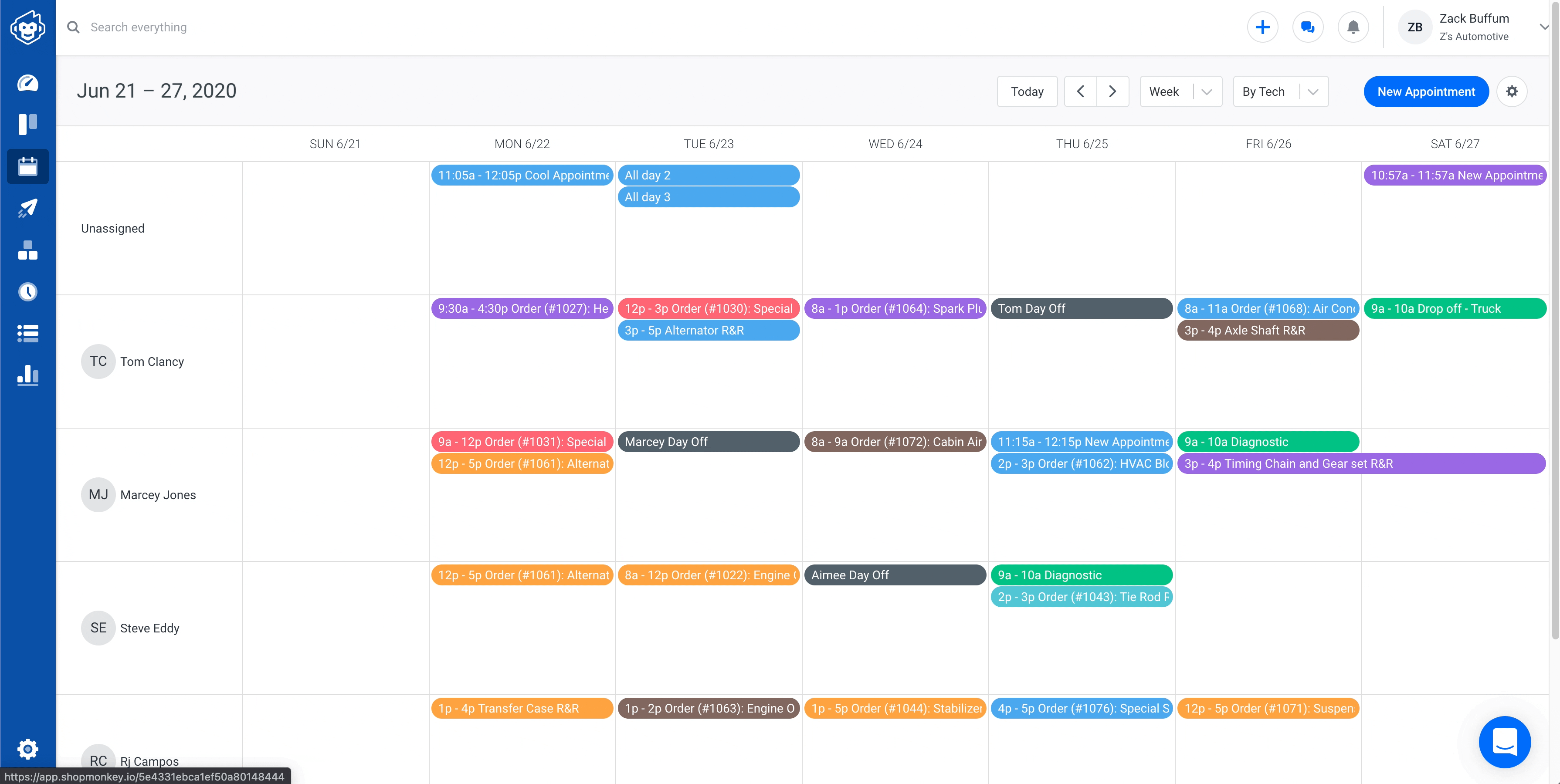Open the bar chart reports icon

point(27,375)
